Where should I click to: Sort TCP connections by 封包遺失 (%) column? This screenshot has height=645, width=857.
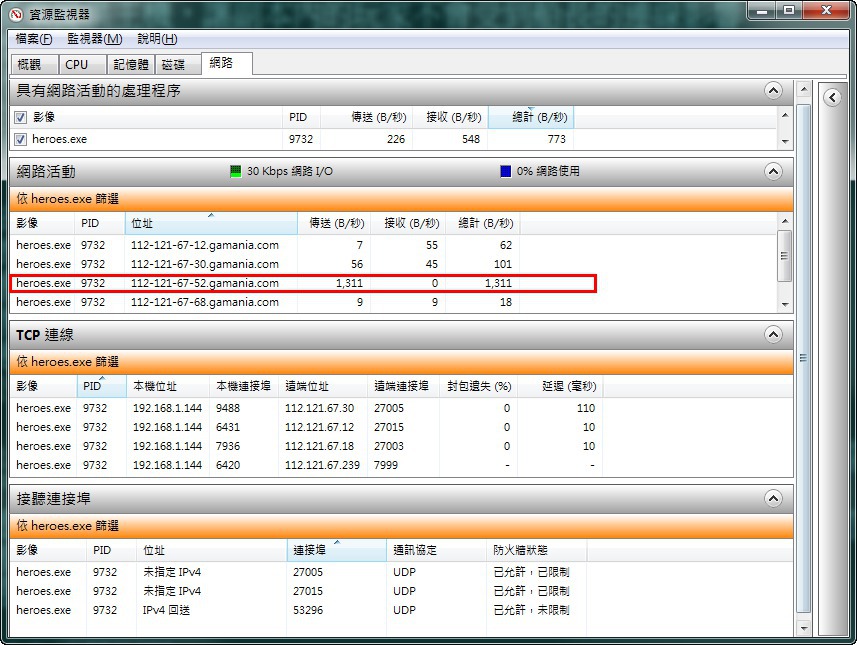click(x=479, y=386)
